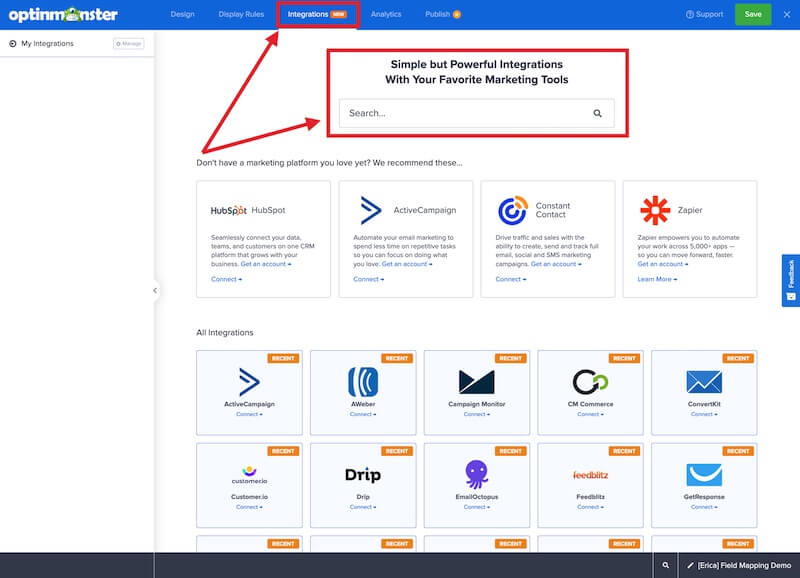Switch to Display Rules tab

[x=241, y=14]
